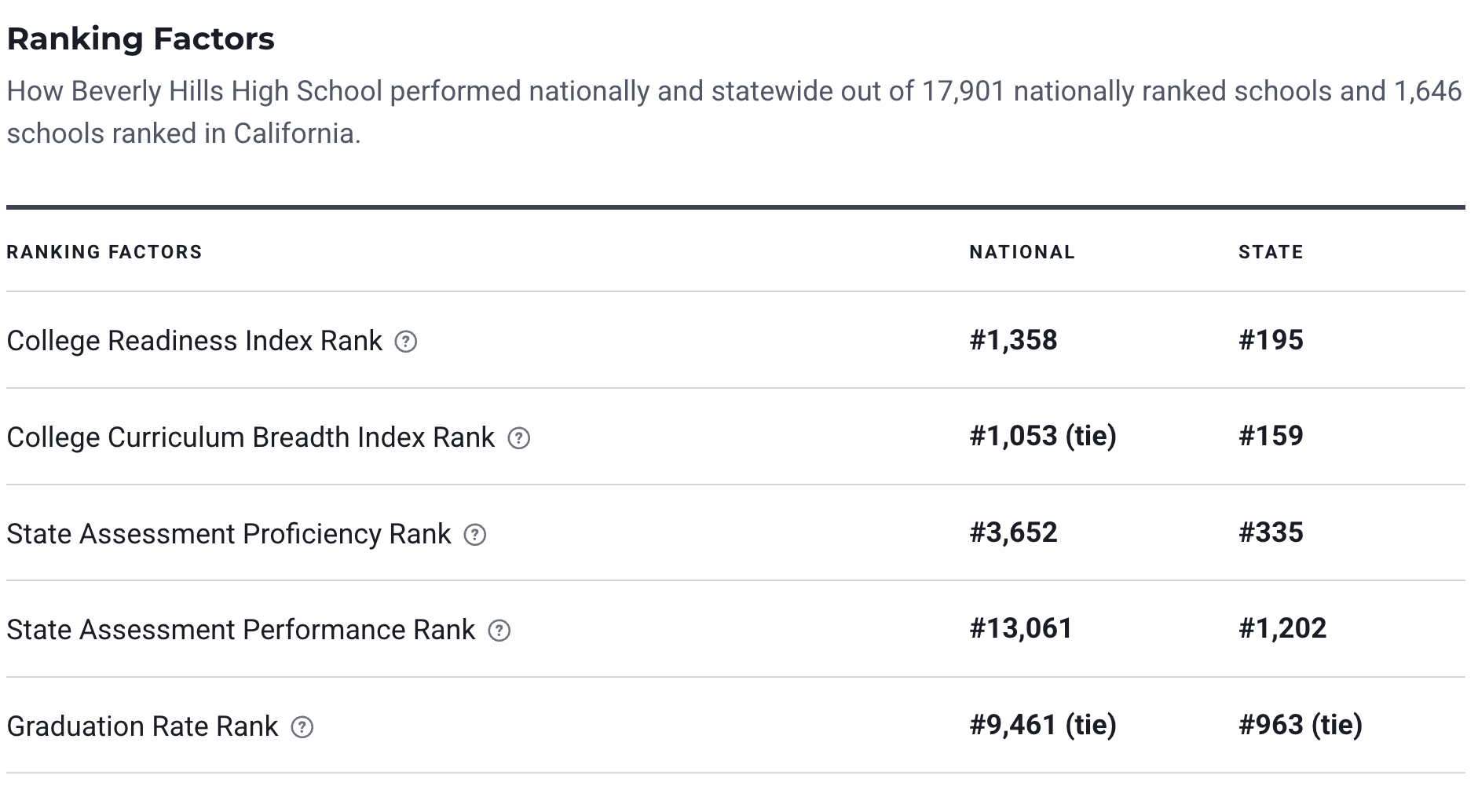Click help icon beside College Readiness Index Rank
The image size is (1478, 812).
click(x=405, y=342)
